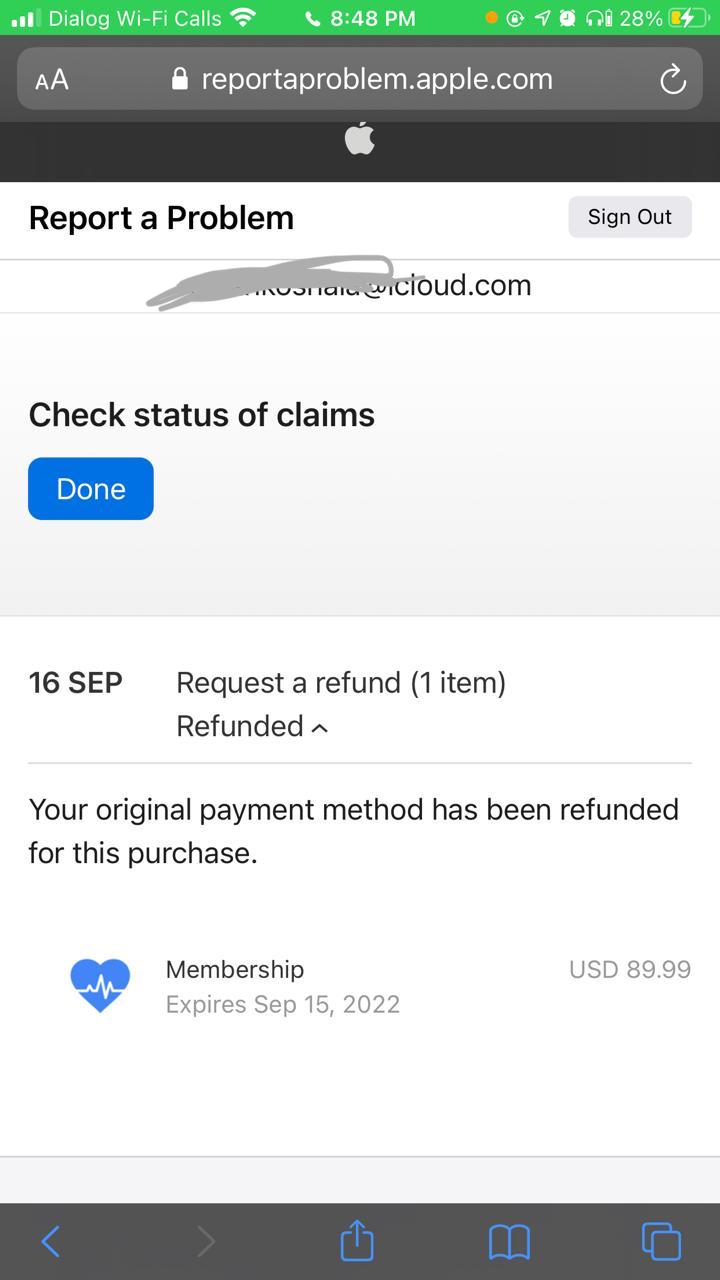720x1280 pixels.
Task: Show open tabs overview icon
Action: point(661,1241)
